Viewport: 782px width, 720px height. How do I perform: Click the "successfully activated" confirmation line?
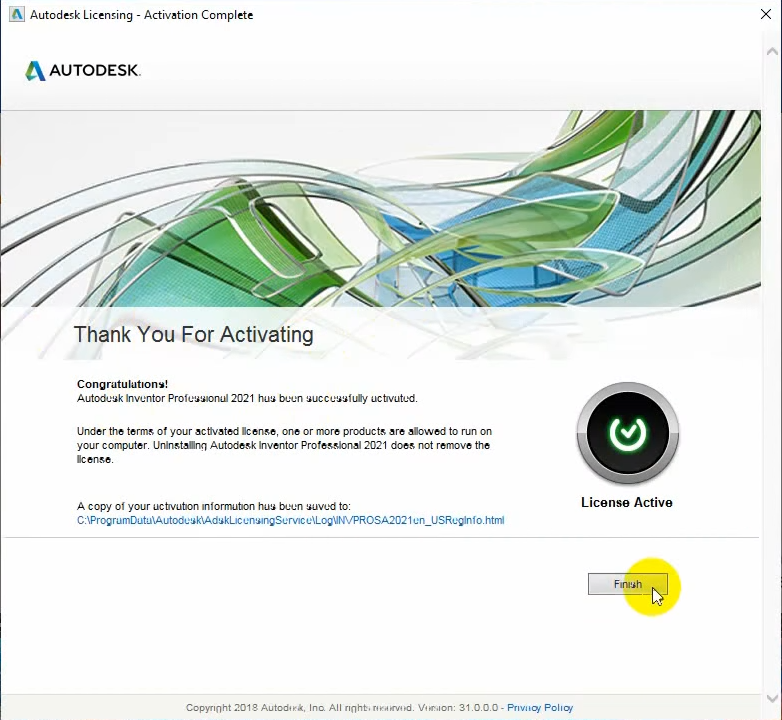pos(247,398)
